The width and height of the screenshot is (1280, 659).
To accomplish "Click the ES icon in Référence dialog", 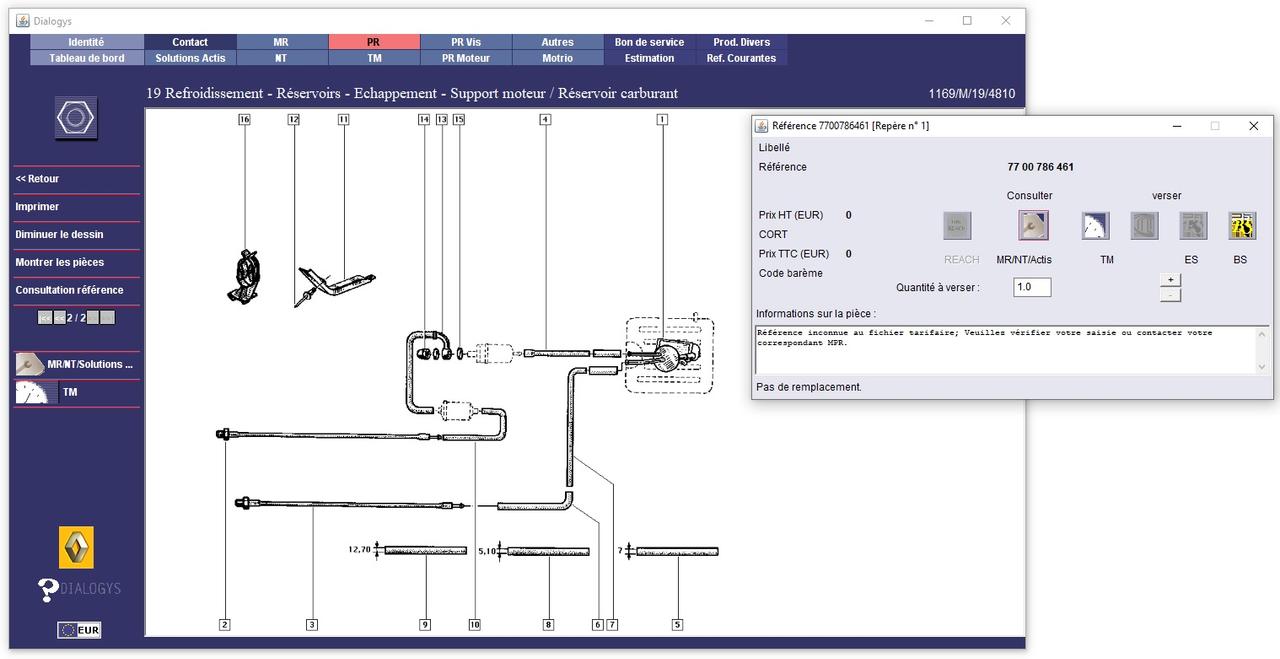I will pos(1193,226).
